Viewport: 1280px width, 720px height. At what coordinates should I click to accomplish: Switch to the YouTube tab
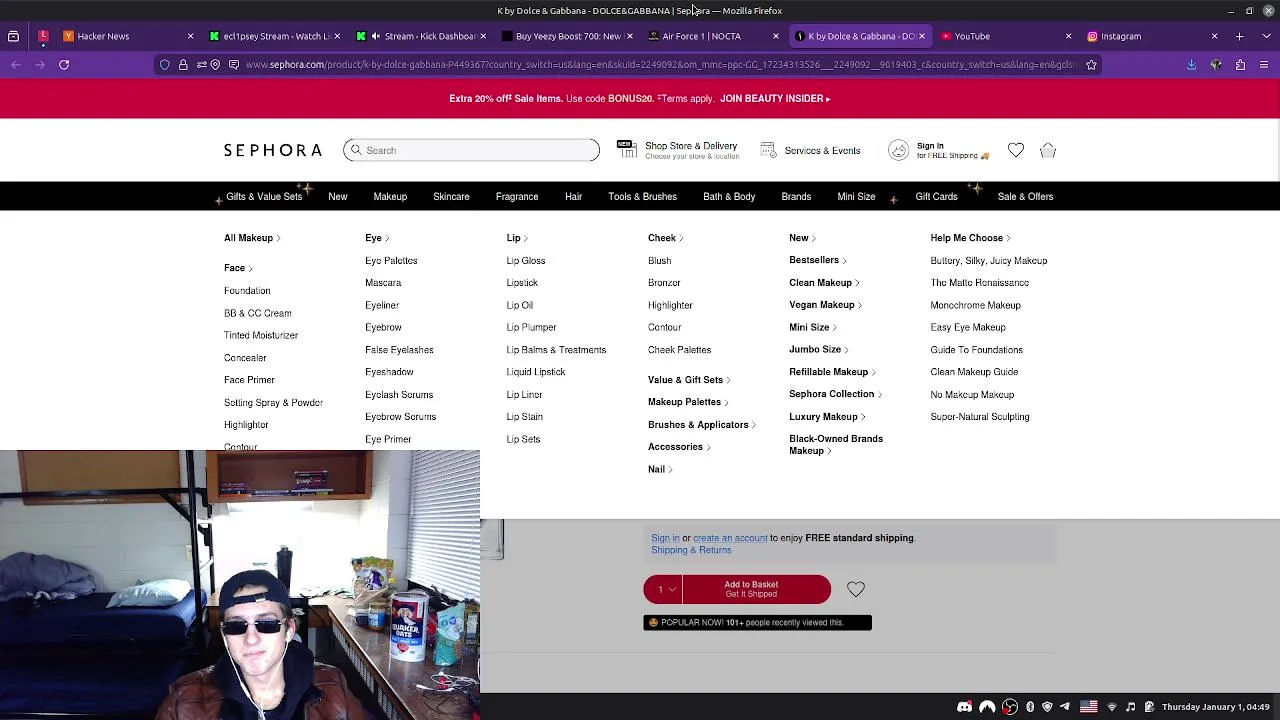pyautogui.click(x=1004, y=36)
